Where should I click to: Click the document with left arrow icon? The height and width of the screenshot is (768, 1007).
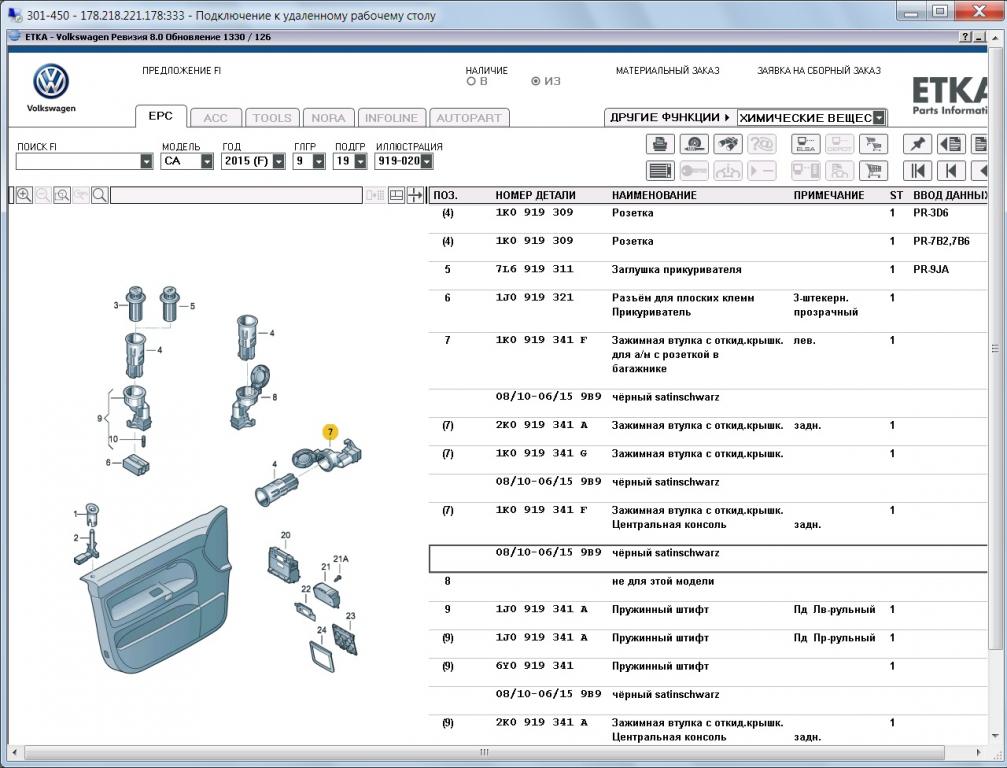tap(951, 144)
